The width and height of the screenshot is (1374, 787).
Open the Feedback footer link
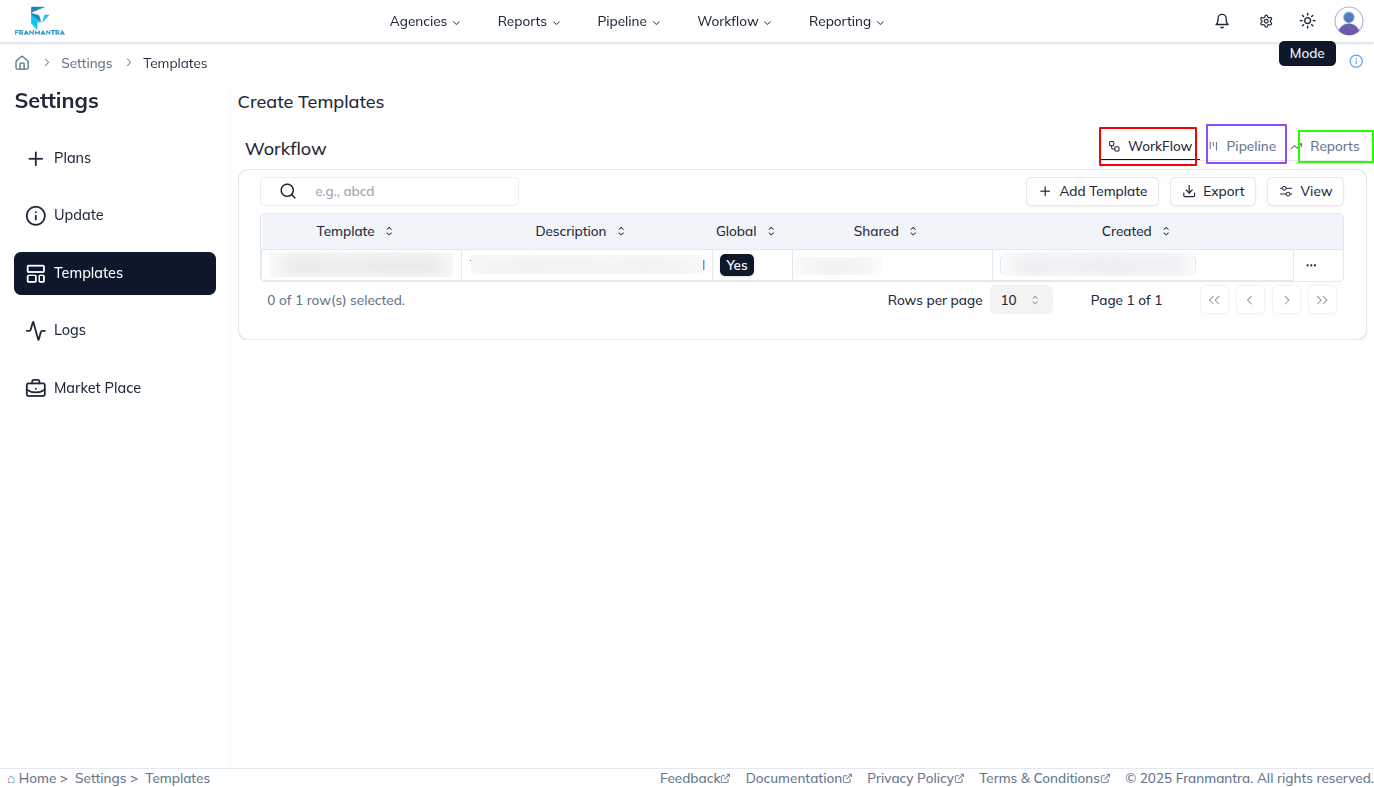695,778
